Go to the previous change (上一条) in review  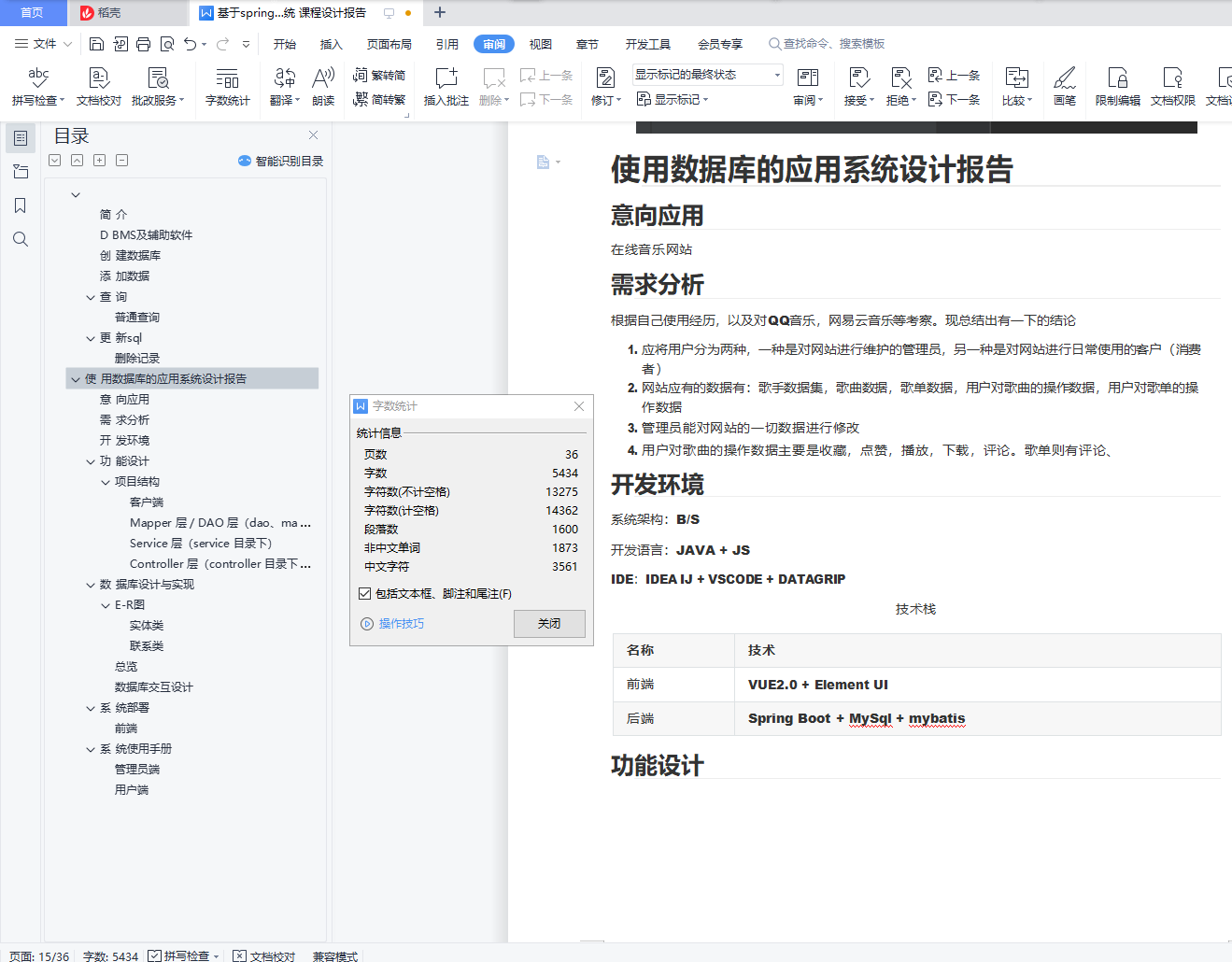click(955, 75)
